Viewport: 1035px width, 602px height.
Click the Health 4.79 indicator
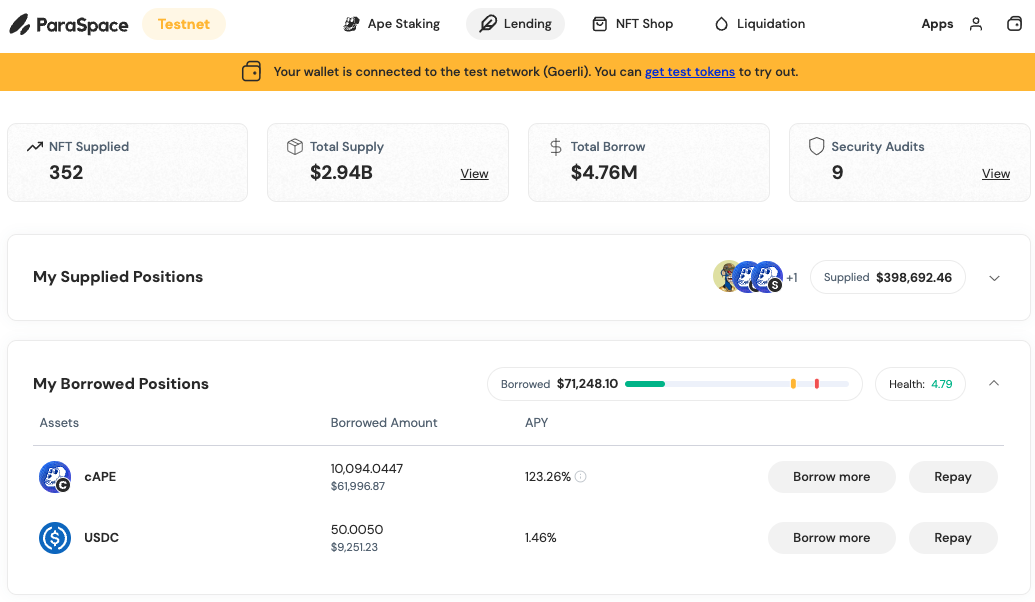click(920, 384)
